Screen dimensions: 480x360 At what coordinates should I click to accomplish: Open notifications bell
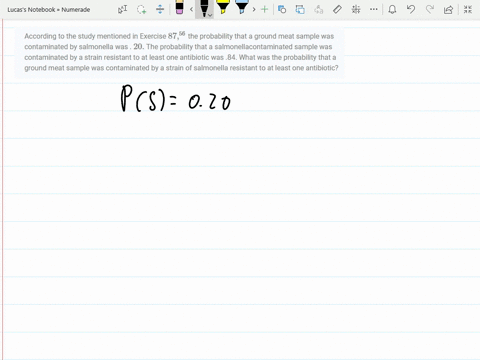392,9
